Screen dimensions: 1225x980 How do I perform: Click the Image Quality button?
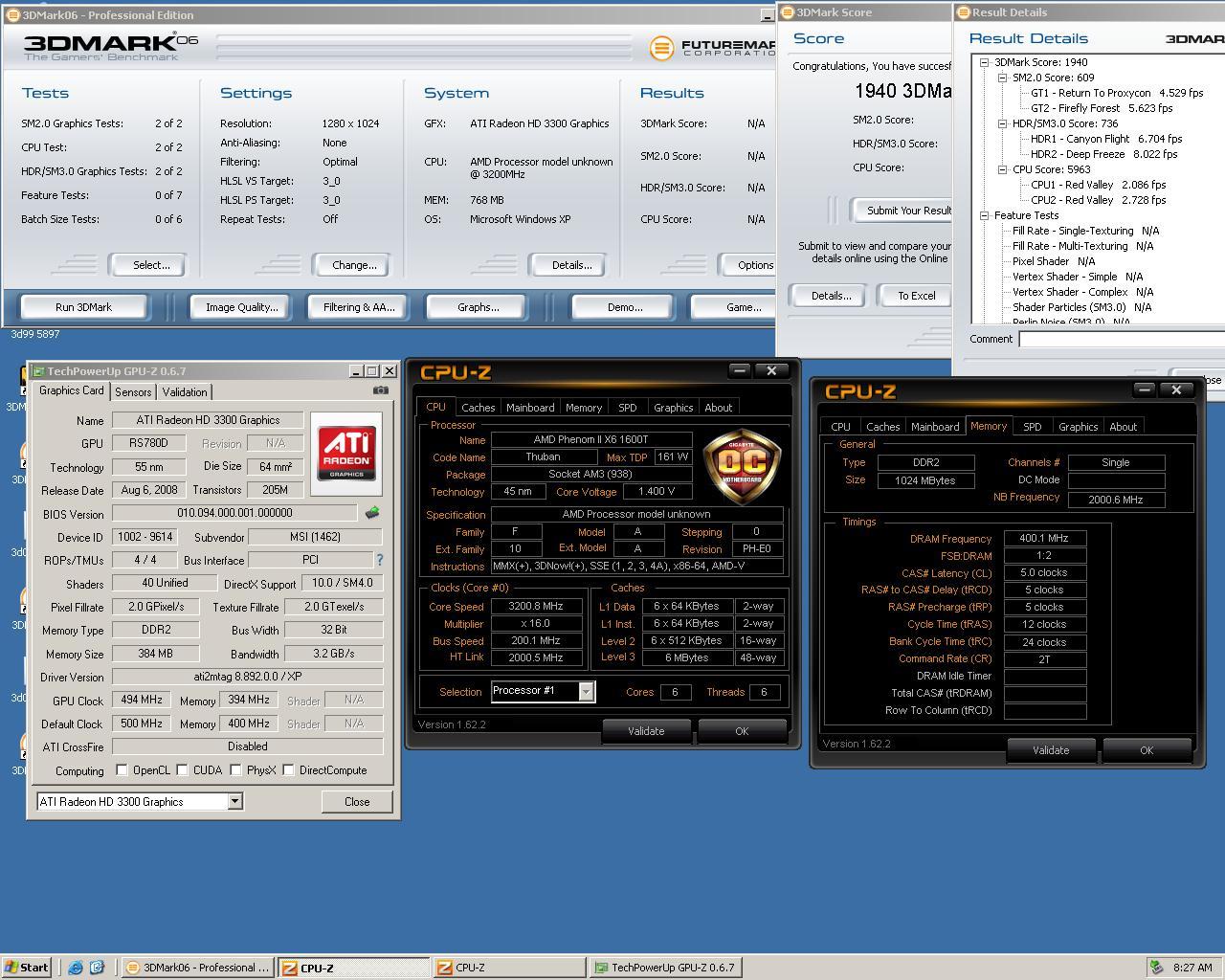[x=241, y=307]
